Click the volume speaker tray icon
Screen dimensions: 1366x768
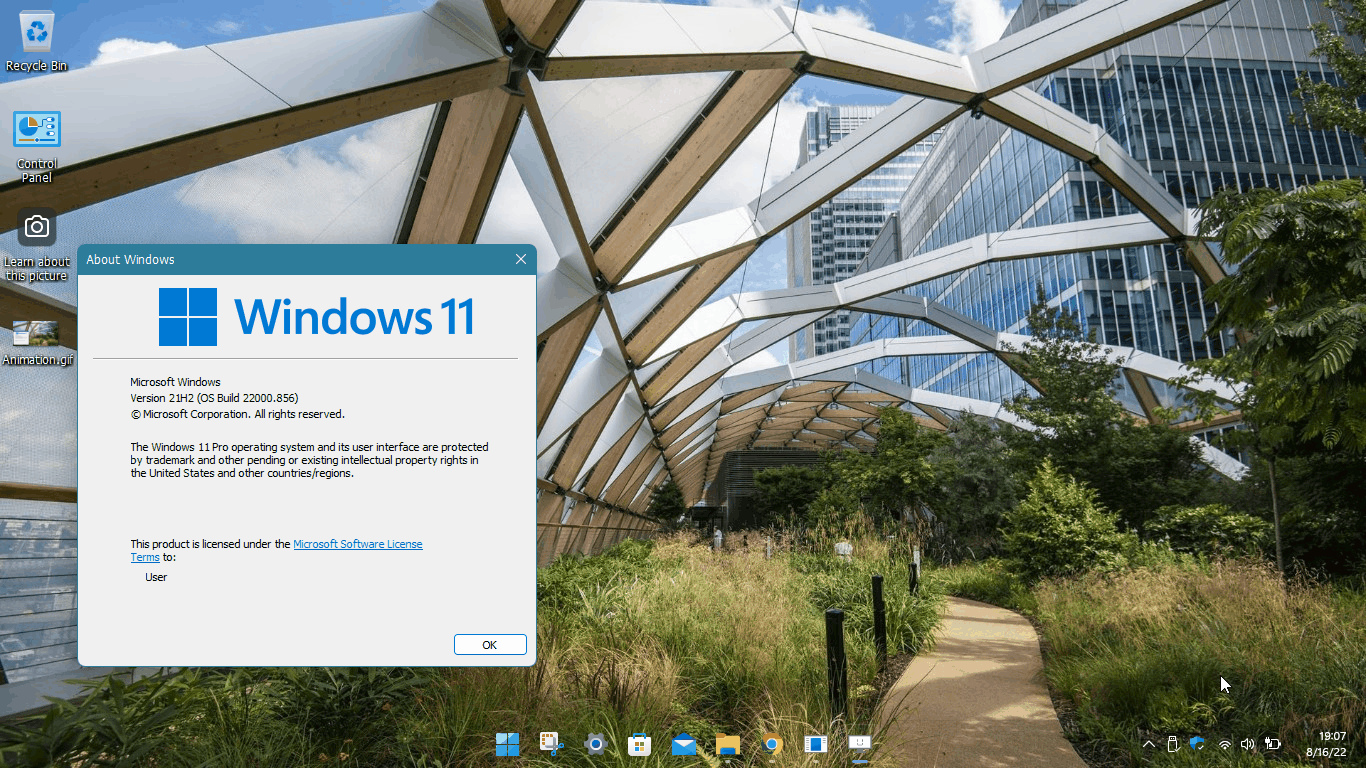click(1247, 744)
